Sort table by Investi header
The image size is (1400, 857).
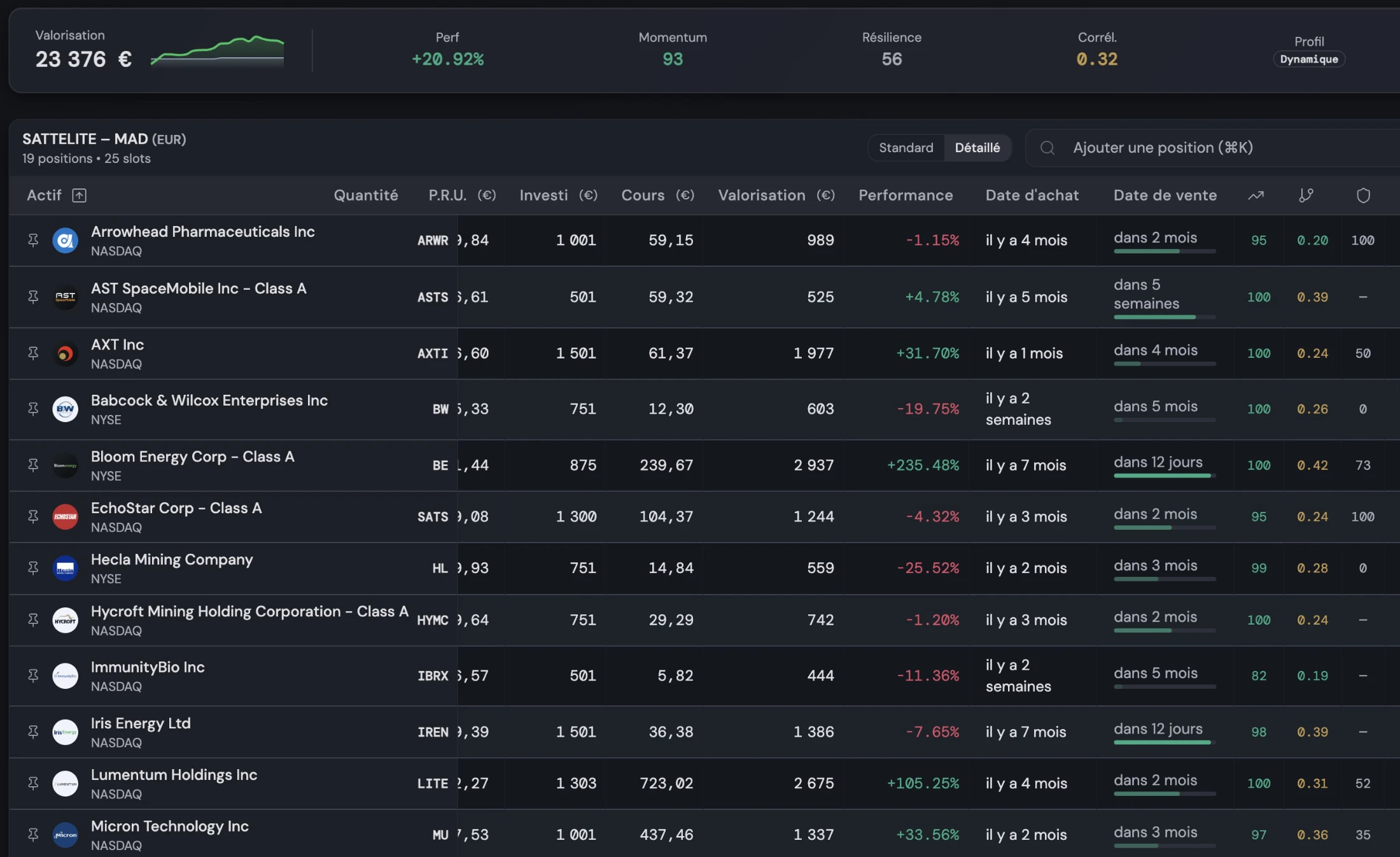pos(559,195)
